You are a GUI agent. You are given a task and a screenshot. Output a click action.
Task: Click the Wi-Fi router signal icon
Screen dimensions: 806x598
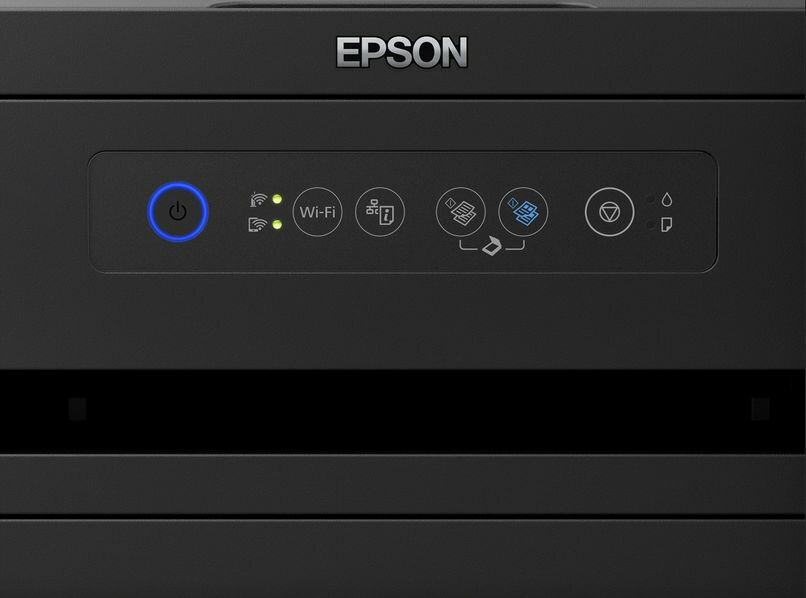tap(258, 200)
